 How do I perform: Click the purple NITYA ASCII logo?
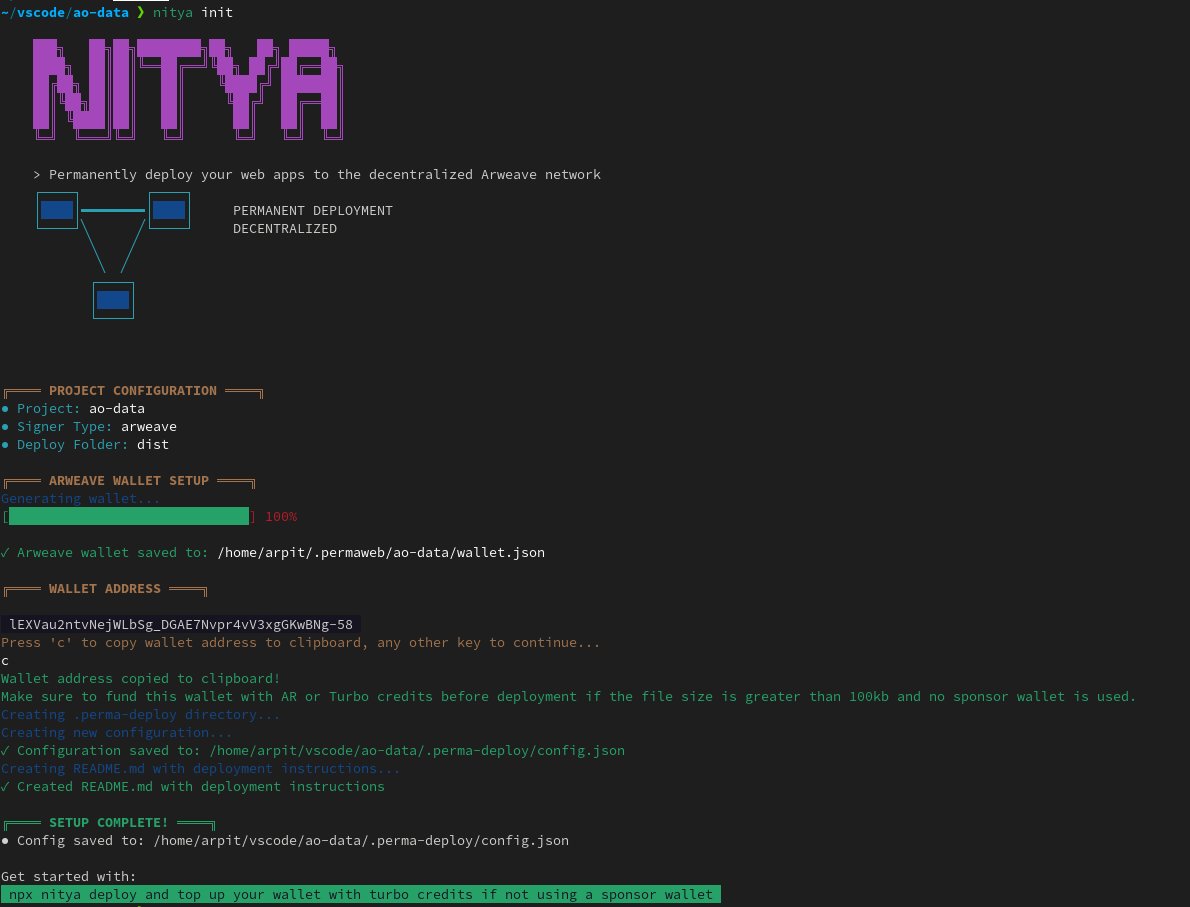(188, 90)
